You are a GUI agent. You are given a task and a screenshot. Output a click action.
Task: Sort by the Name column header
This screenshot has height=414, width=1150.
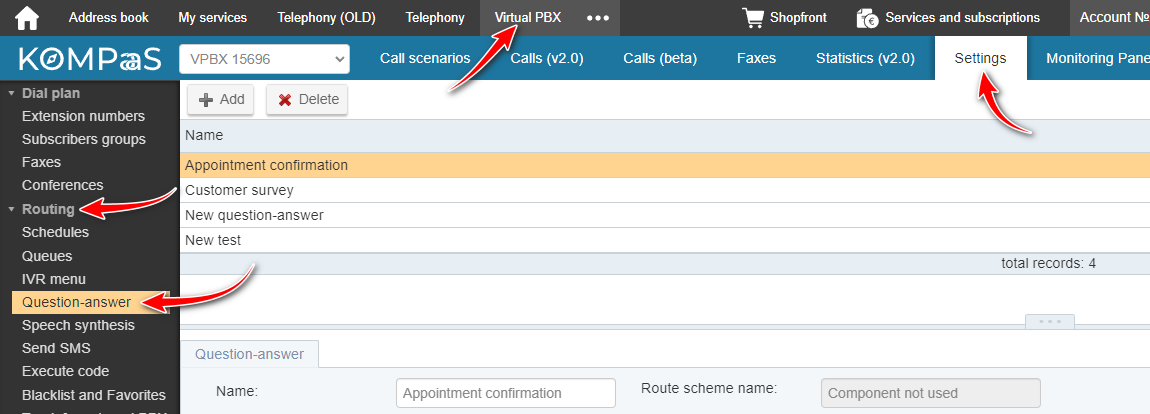point(664,135)
